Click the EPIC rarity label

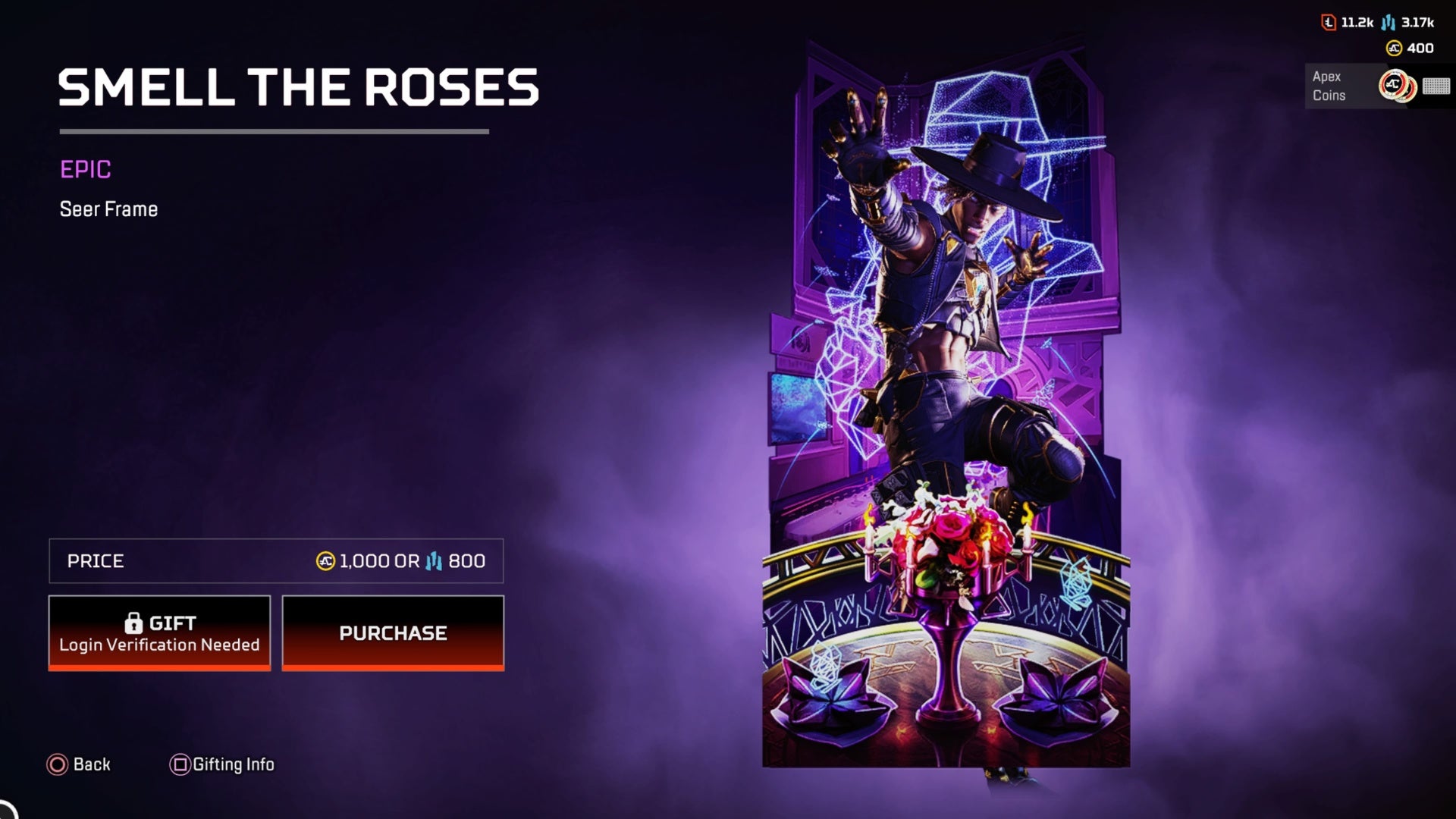[x=86, y=169]
